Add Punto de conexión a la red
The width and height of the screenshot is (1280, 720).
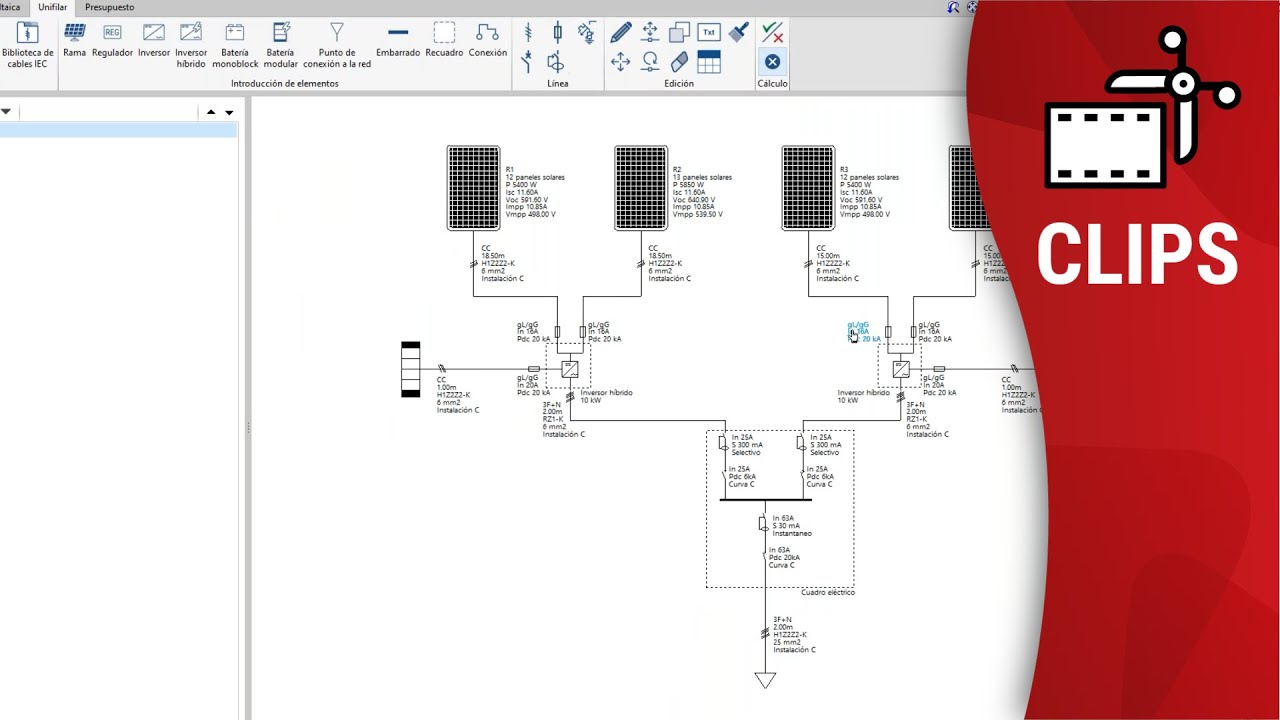(x=337, y=45)
